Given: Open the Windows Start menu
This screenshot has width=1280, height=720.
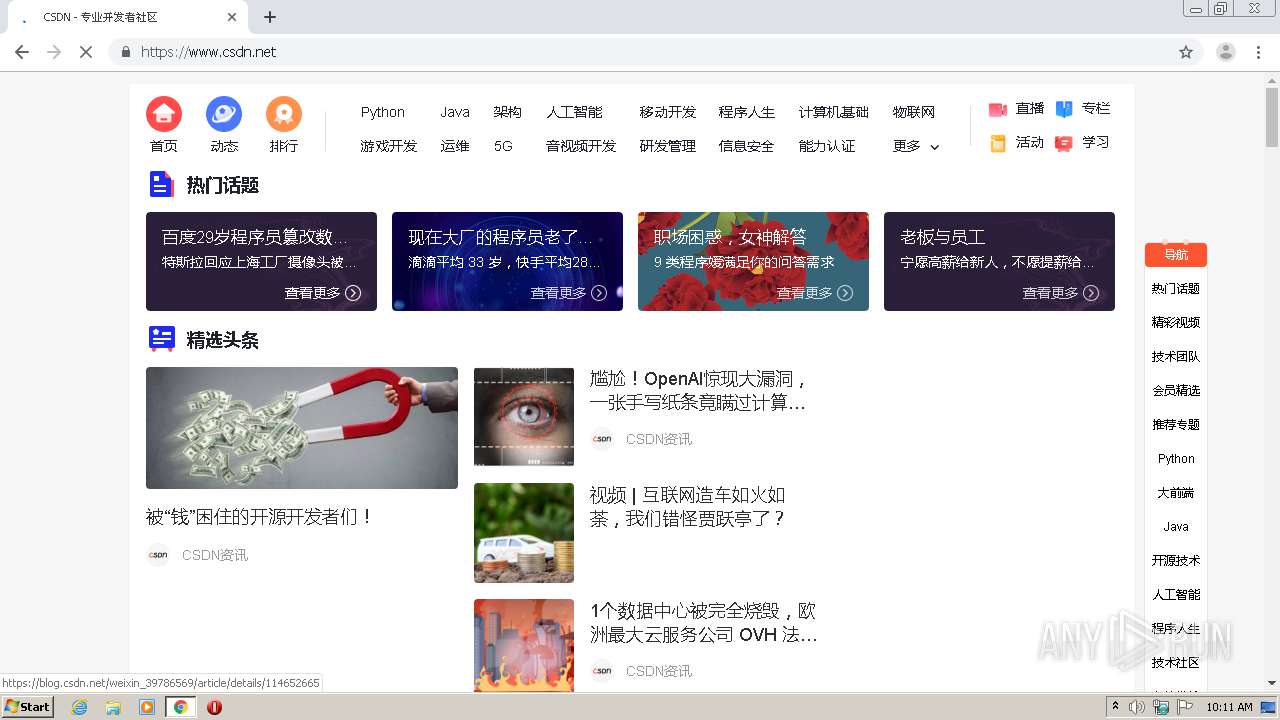Looking at the screenshot, I should click(x=28, y=707).
